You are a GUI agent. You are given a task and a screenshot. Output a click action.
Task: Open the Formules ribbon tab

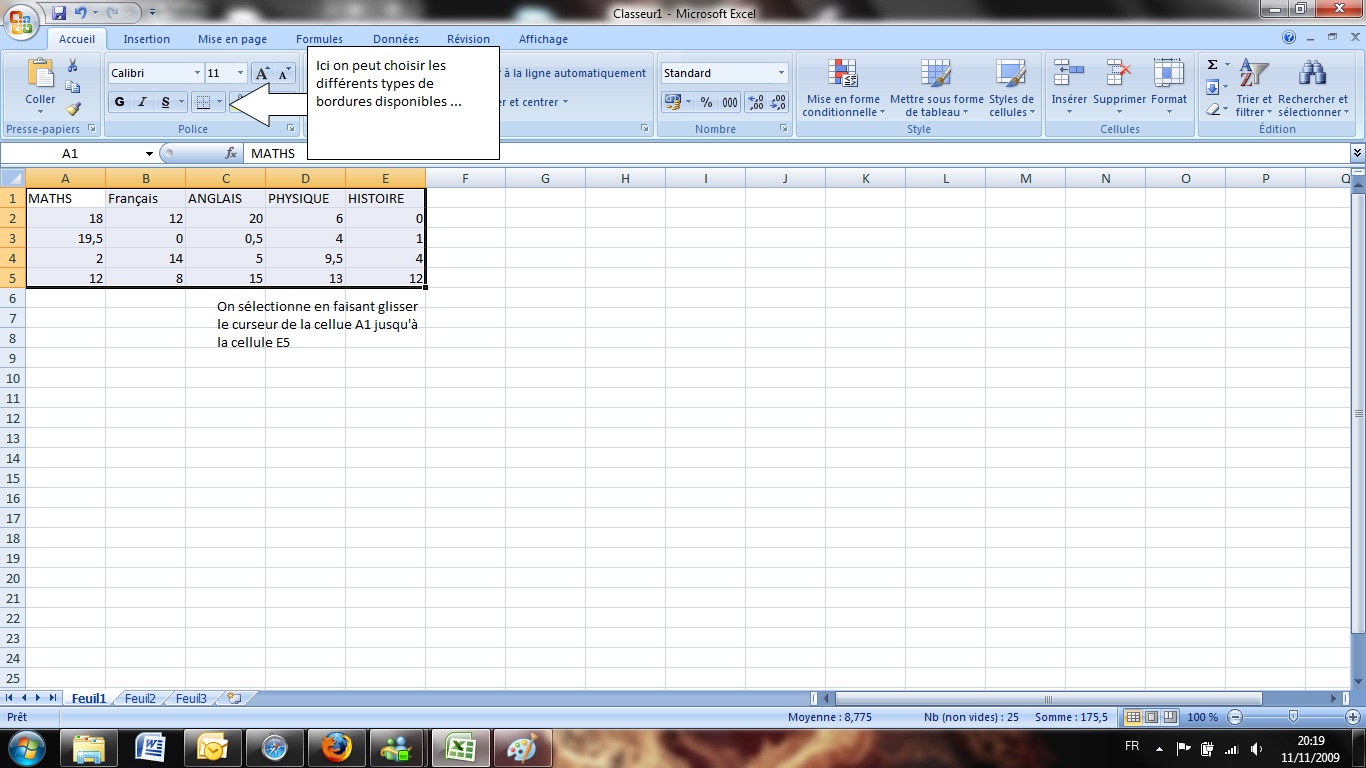tap(319, 39)
